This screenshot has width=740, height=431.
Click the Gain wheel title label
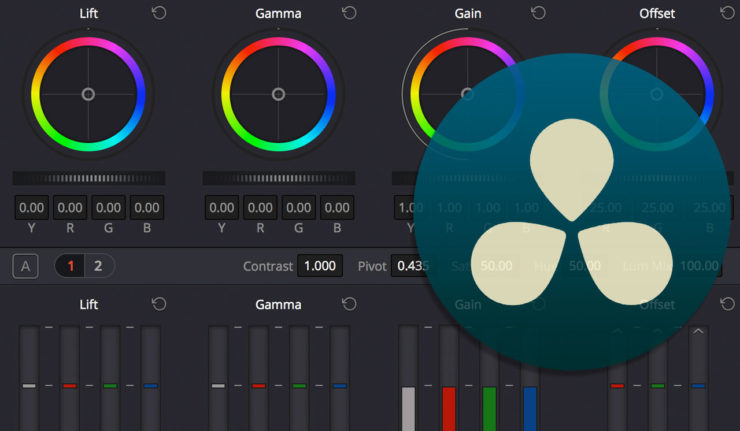tap(468, 13)
